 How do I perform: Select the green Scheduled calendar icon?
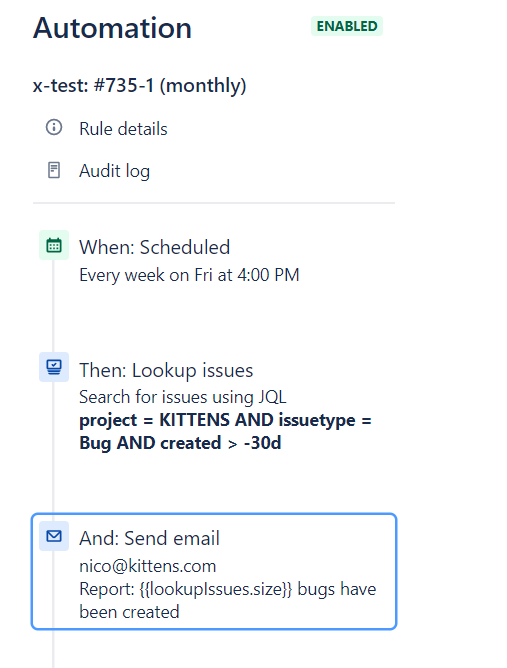coord(54,245)
